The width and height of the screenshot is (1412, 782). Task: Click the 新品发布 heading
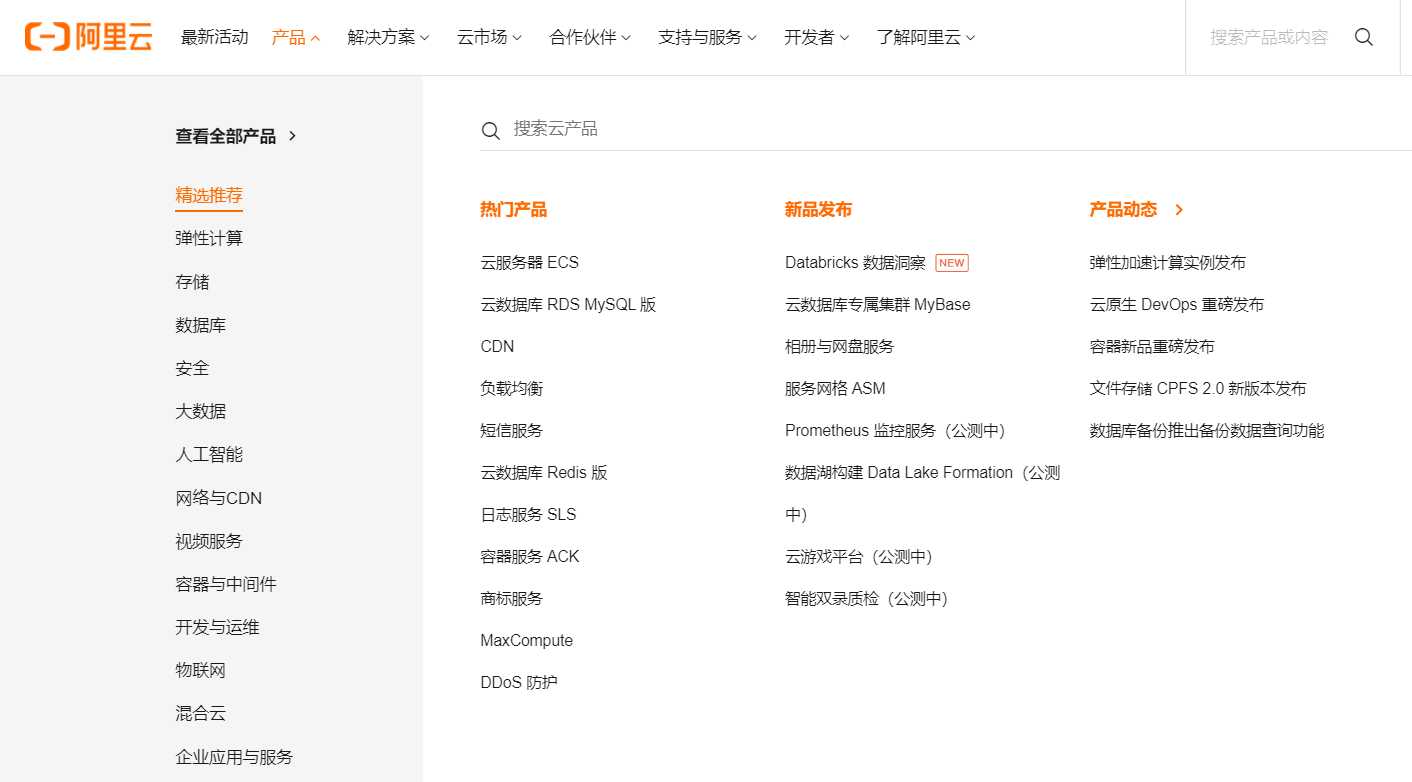(819, 210)
